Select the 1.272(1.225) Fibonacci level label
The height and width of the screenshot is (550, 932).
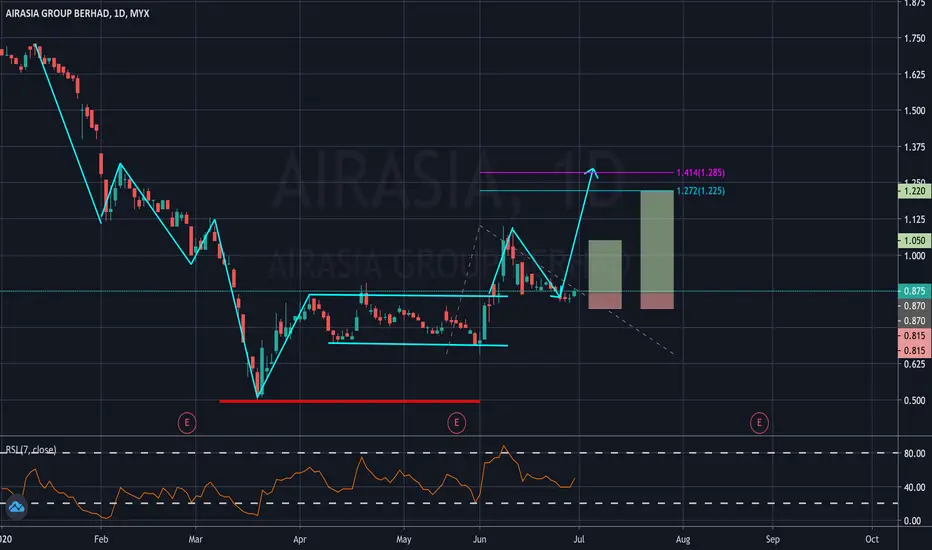(x=700, y=191)
